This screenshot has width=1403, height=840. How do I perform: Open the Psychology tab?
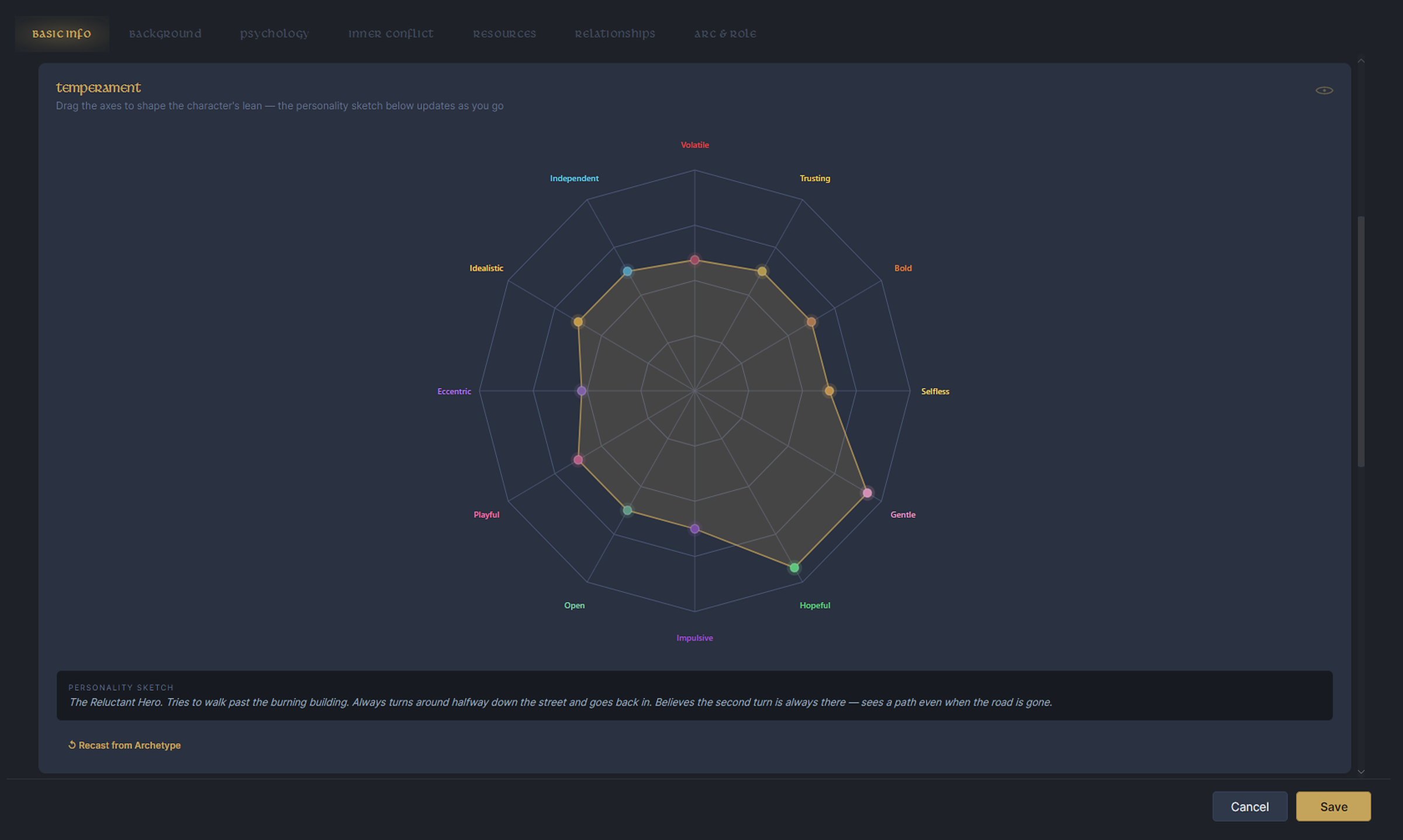point(274,34)
